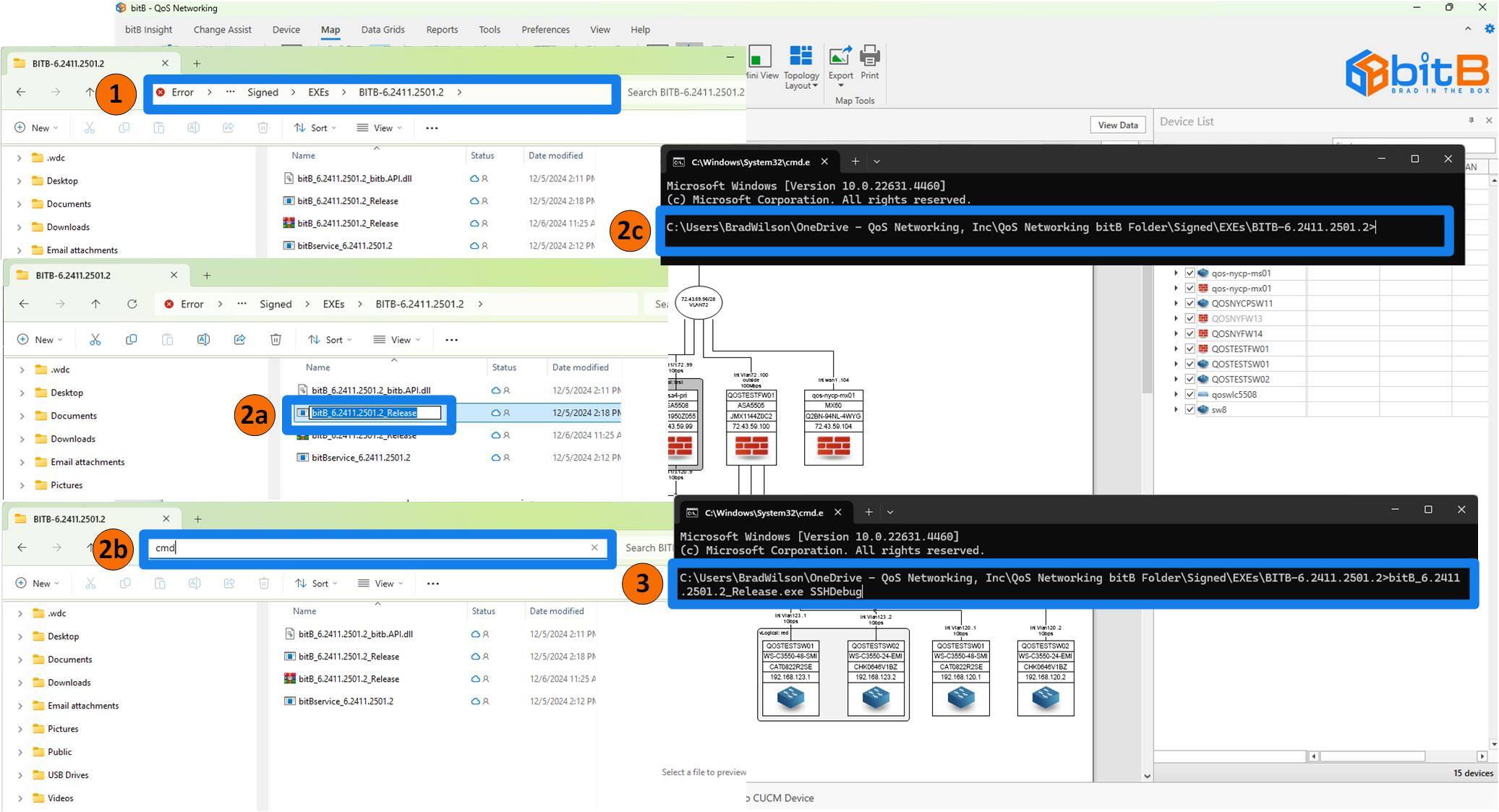
Task: Click the Share icon in the Explorer showing the renamed file
Action: coord(239,339)
